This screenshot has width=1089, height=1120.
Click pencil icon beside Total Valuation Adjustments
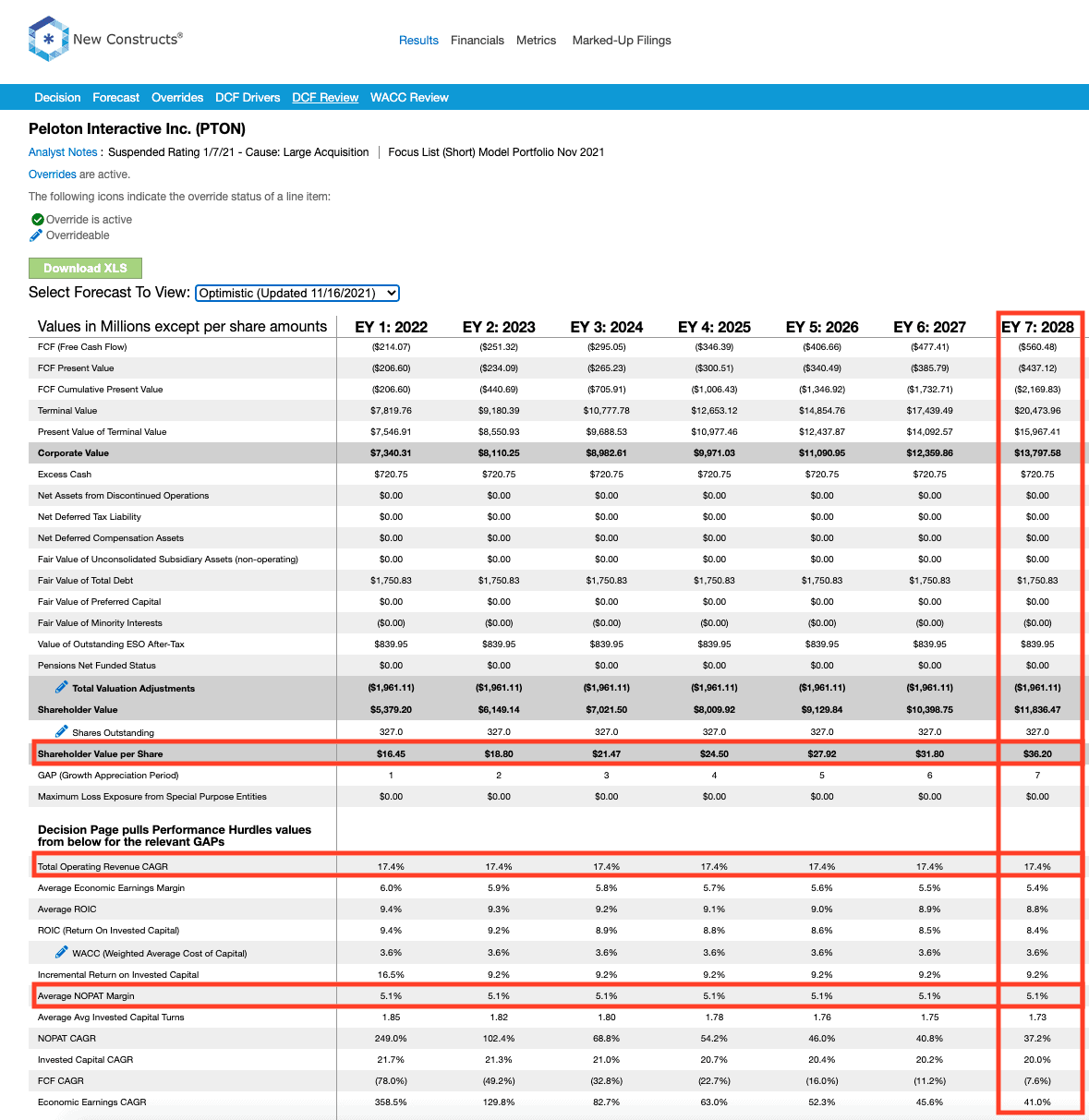click(61, 687)
